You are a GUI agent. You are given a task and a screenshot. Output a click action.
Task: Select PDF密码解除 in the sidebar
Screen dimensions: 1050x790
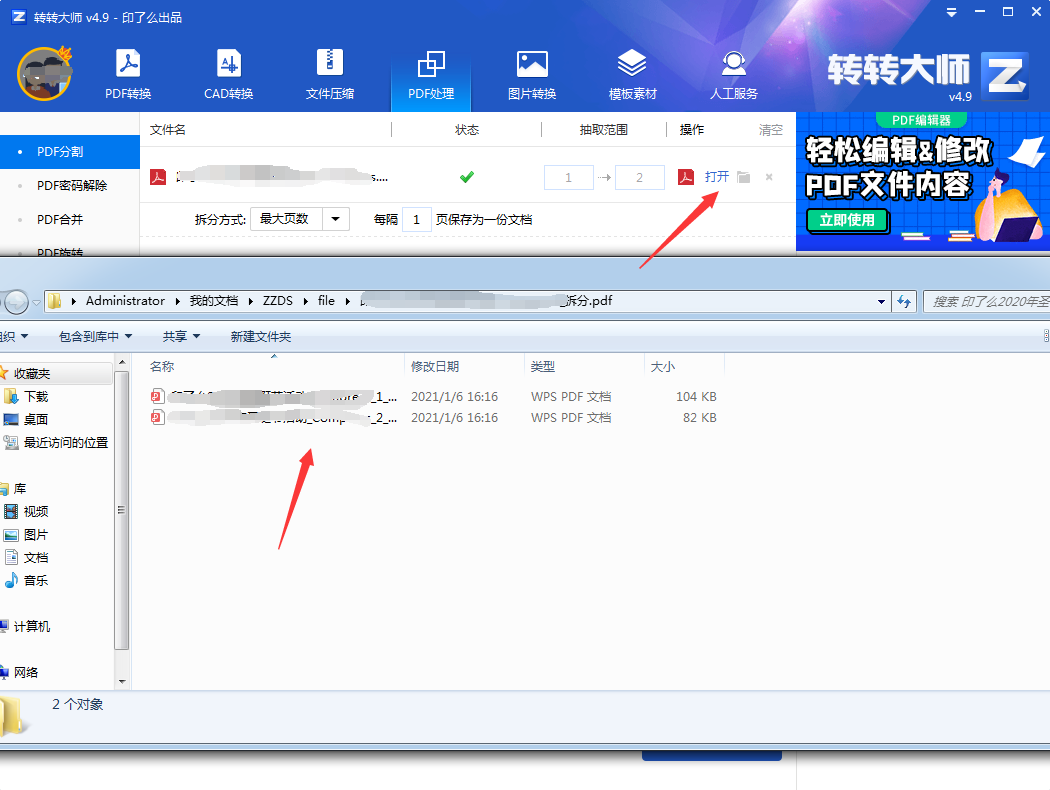point(70,185)
